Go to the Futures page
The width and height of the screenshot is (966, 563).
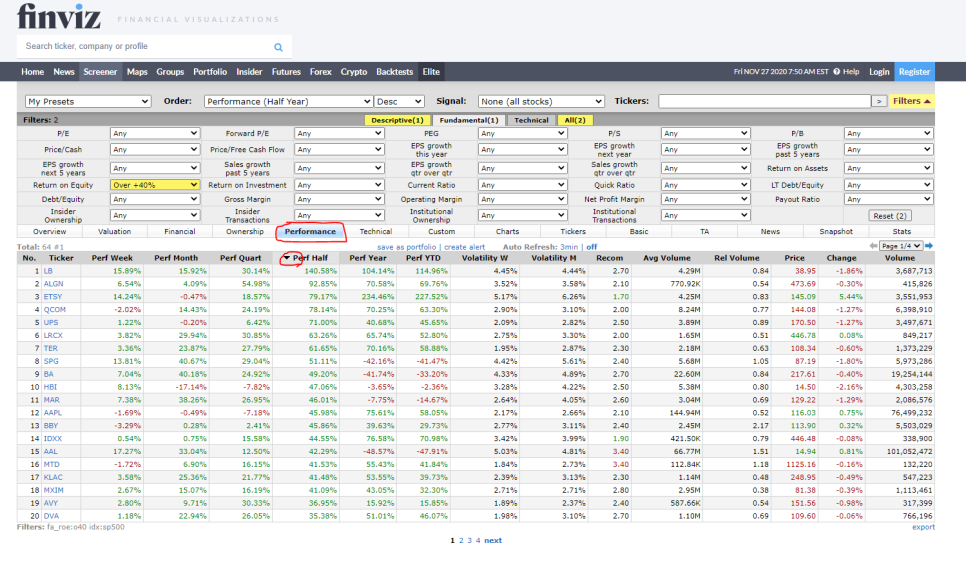click(x=286, y=71)
